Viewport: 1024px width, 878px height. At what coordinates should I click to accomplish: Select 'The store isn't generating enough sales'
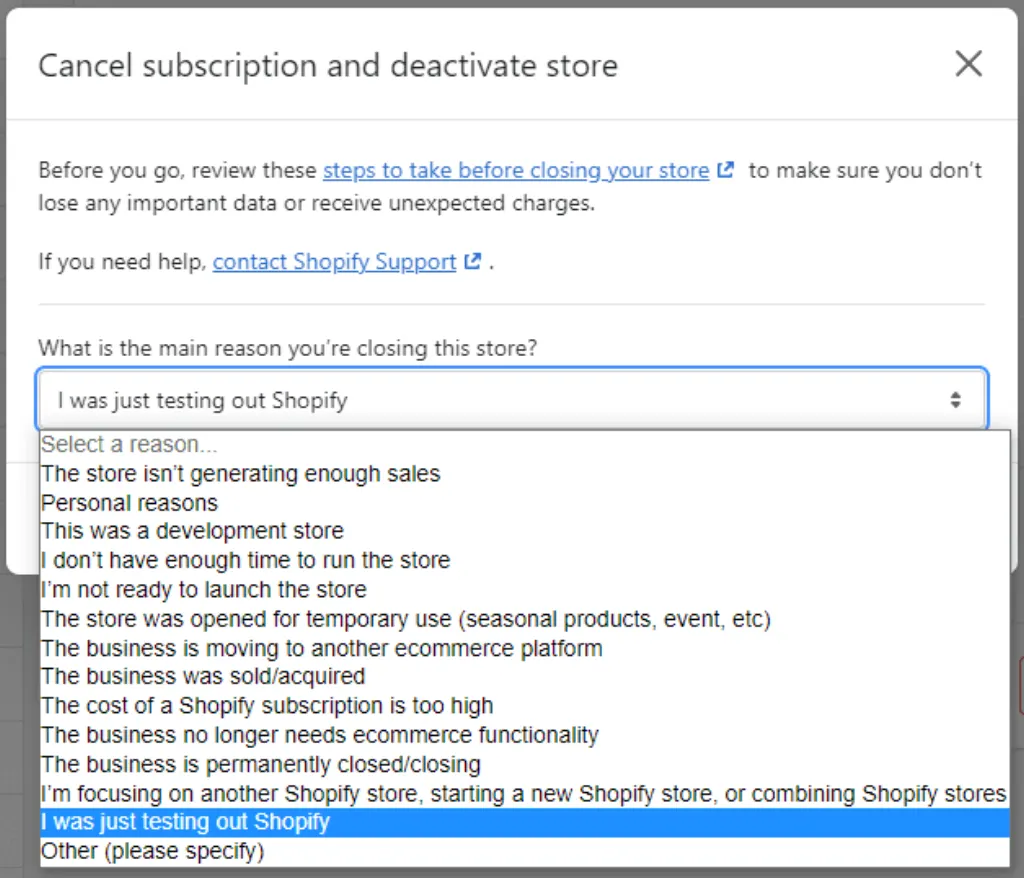coord(524,474)
